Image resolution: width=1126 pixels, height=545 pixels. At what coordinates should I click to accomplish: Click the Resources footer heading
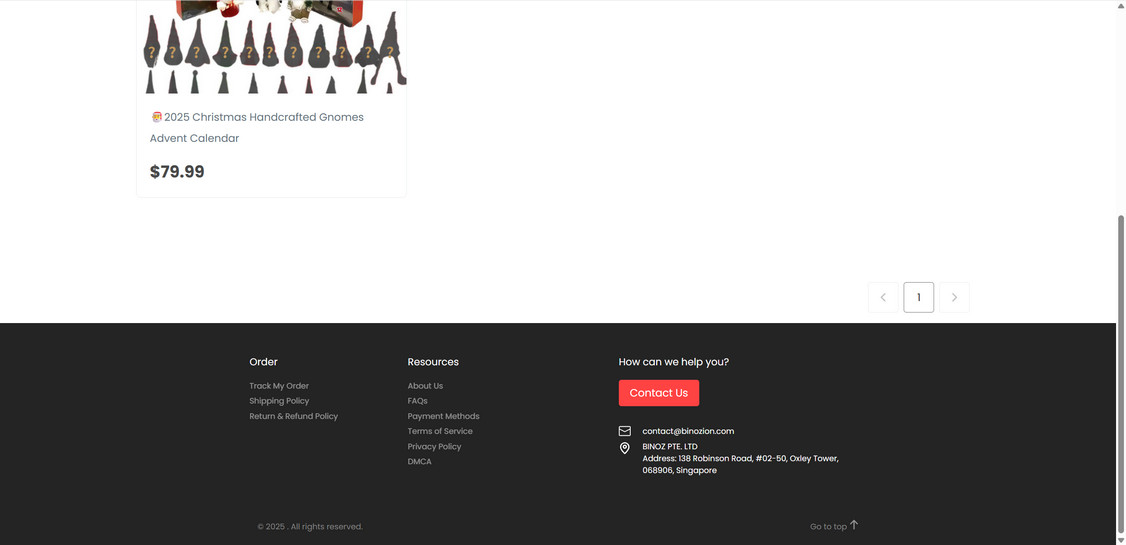coord(432,362)
